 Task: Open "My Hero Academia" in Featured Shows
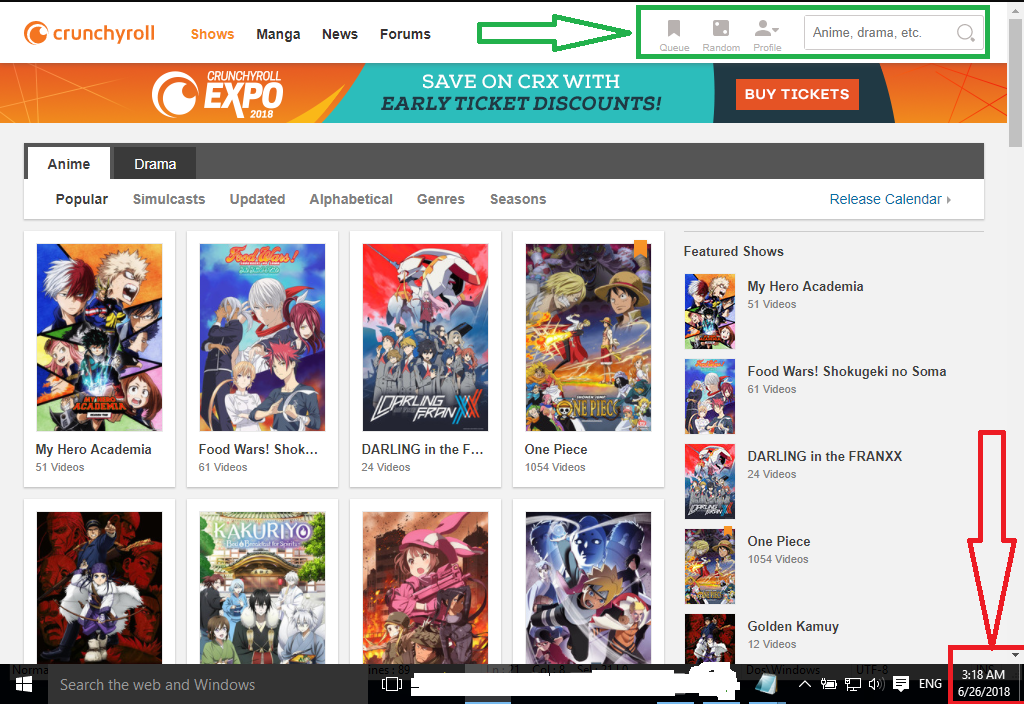tap(805, 286)
